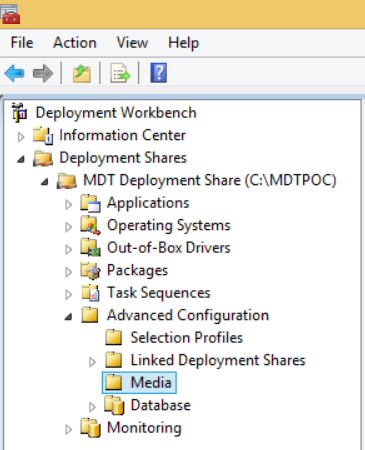
Task: Click the Linked Deployment Shares folder icon
Action: [114, 360]
